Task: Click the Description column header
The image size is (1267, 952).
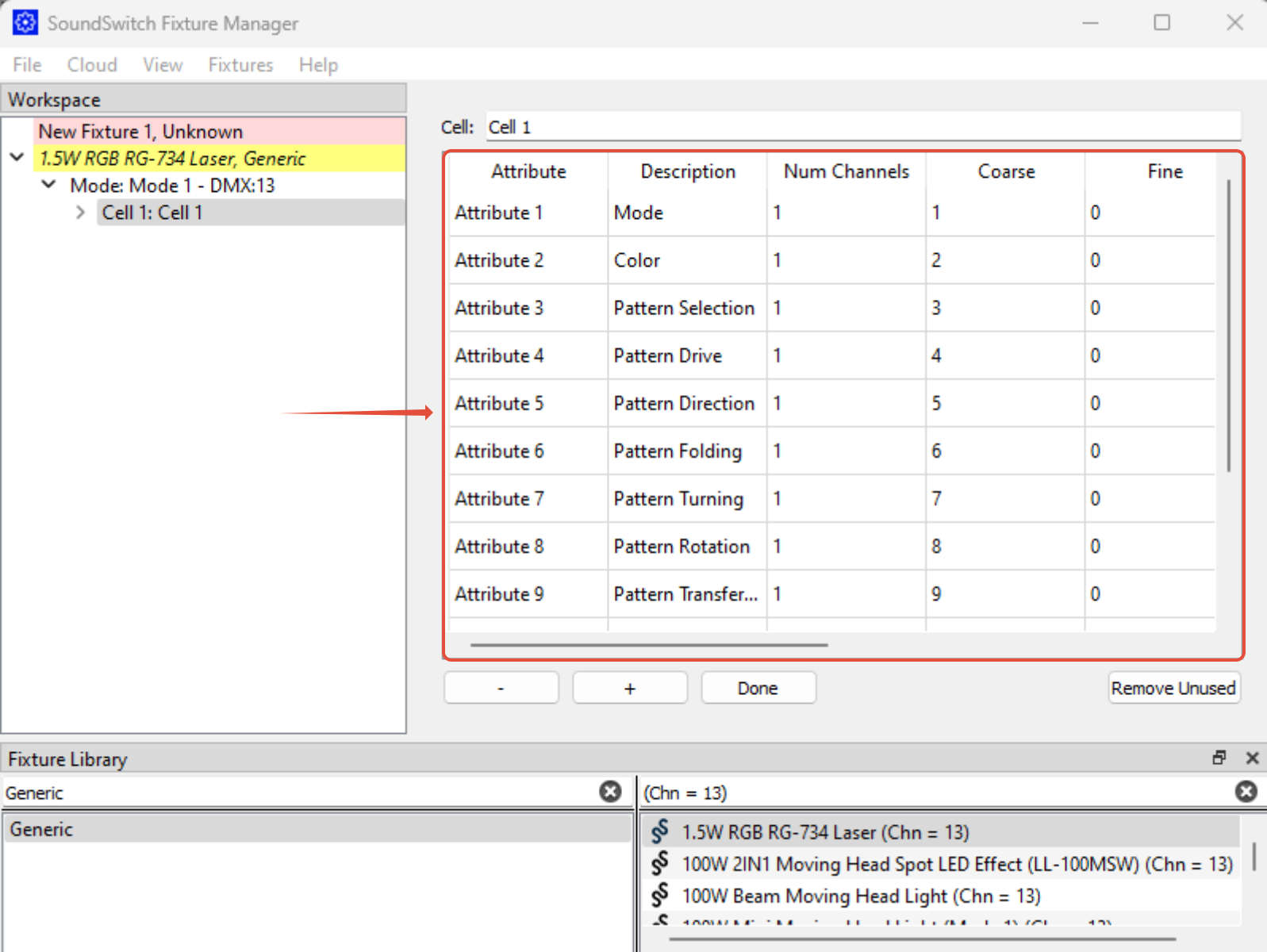Action: 688,171
